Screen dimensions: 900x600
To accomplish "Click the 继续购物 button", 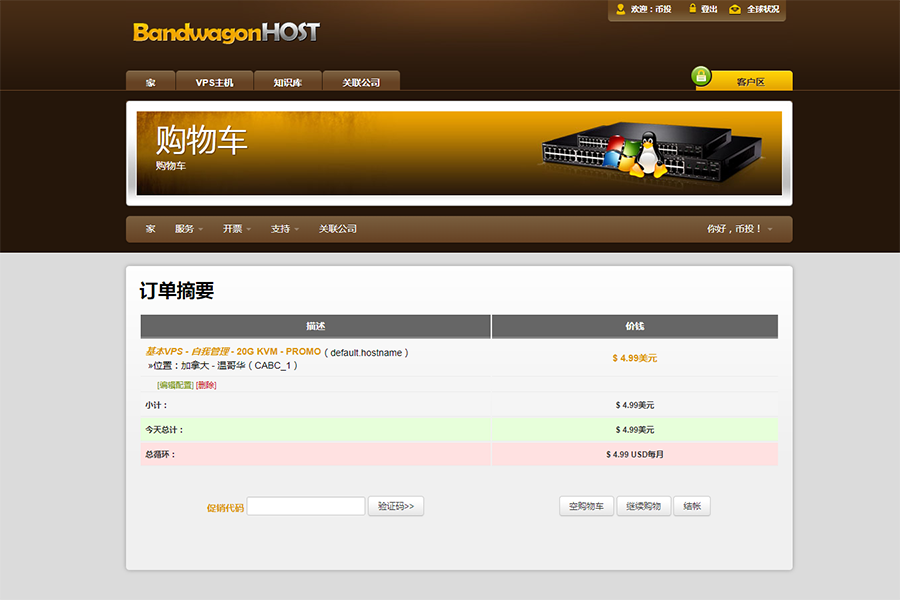I will (x=643, y=506).
